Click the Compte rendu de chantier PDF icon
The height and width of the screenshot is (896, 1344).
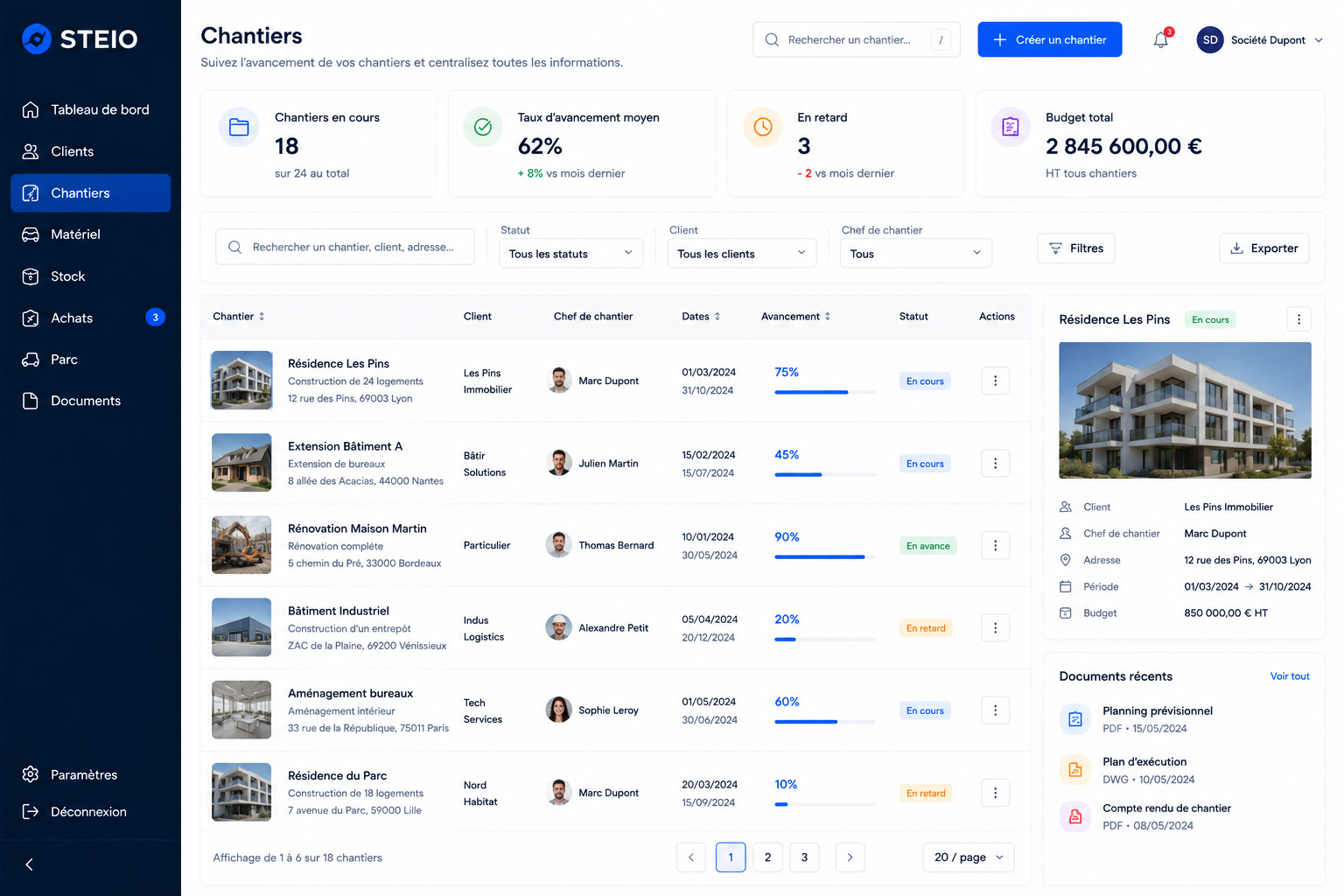1075,816
